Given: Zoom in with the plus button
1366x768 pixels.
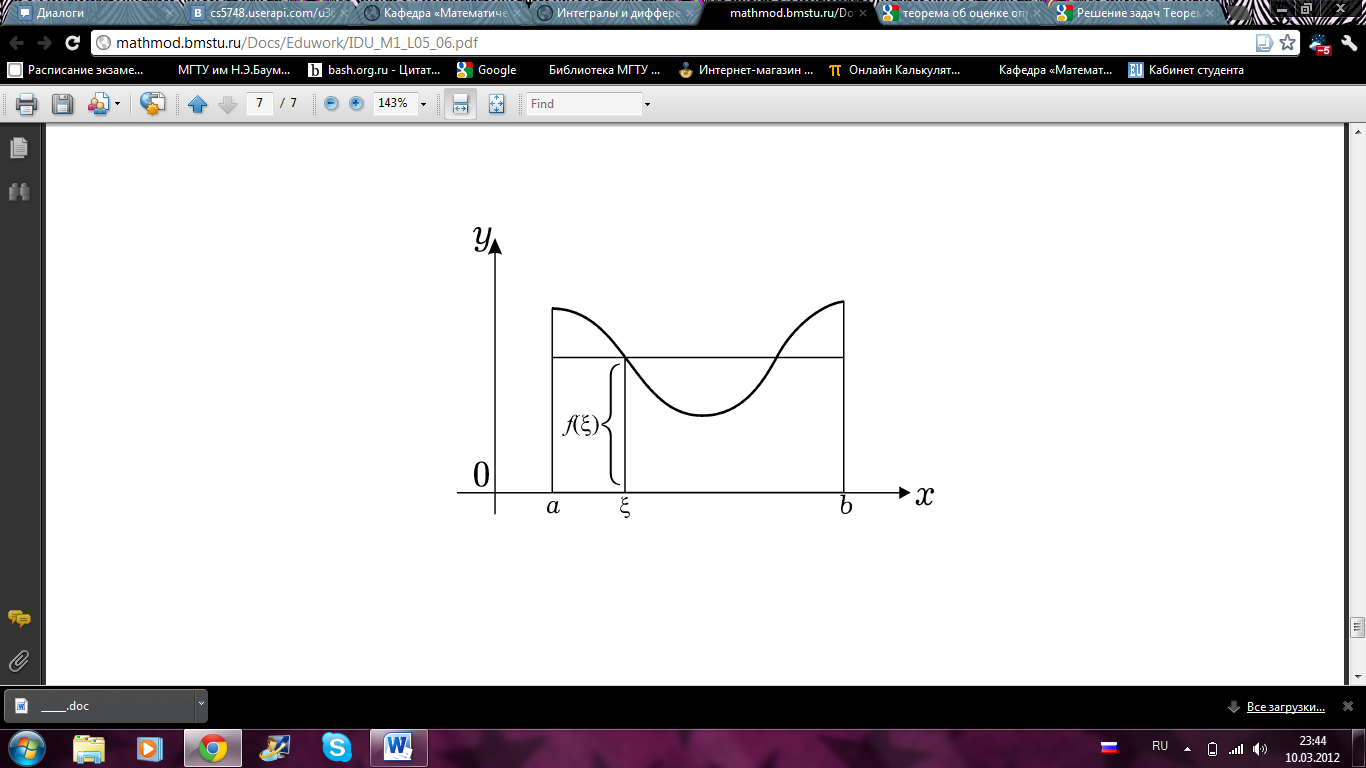Looking at the screenshot, I should (356, 103).
